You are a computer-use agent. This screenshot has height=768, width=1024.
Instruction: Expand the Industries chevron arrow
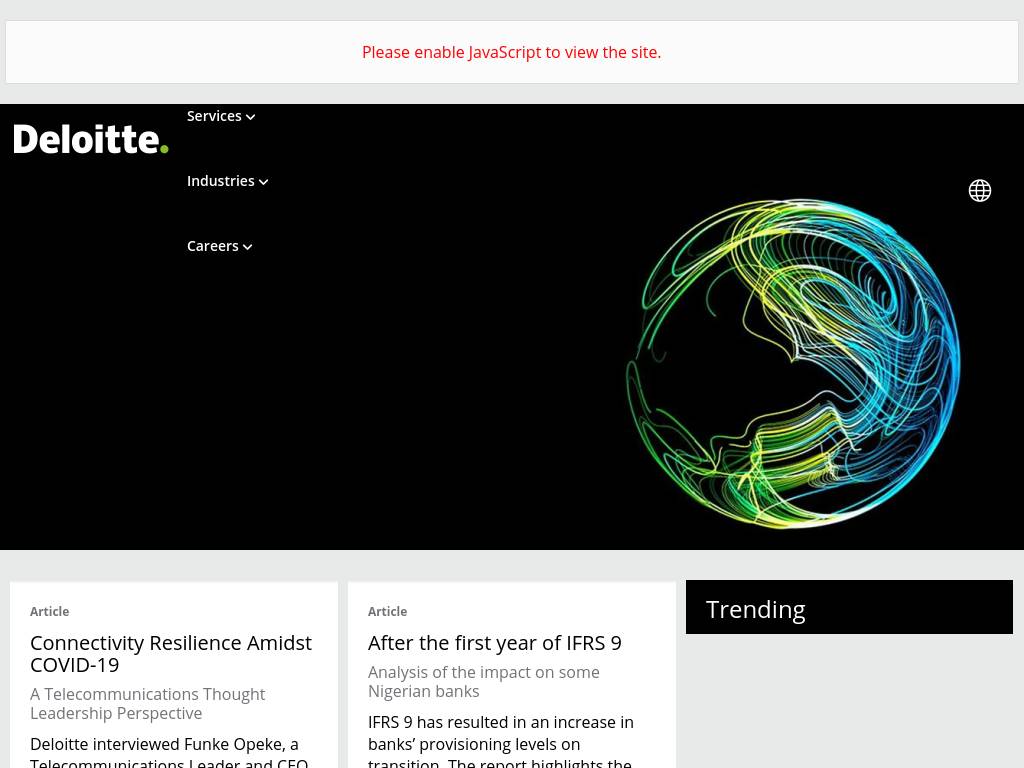pos(264,182)
